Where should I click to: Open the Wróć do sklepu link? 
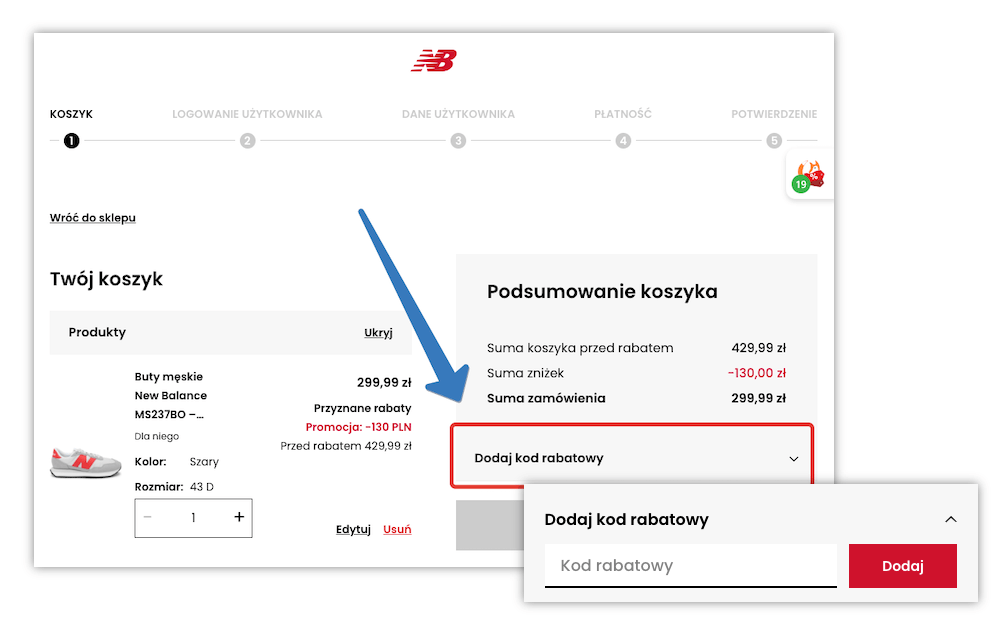tap(92, 217)
